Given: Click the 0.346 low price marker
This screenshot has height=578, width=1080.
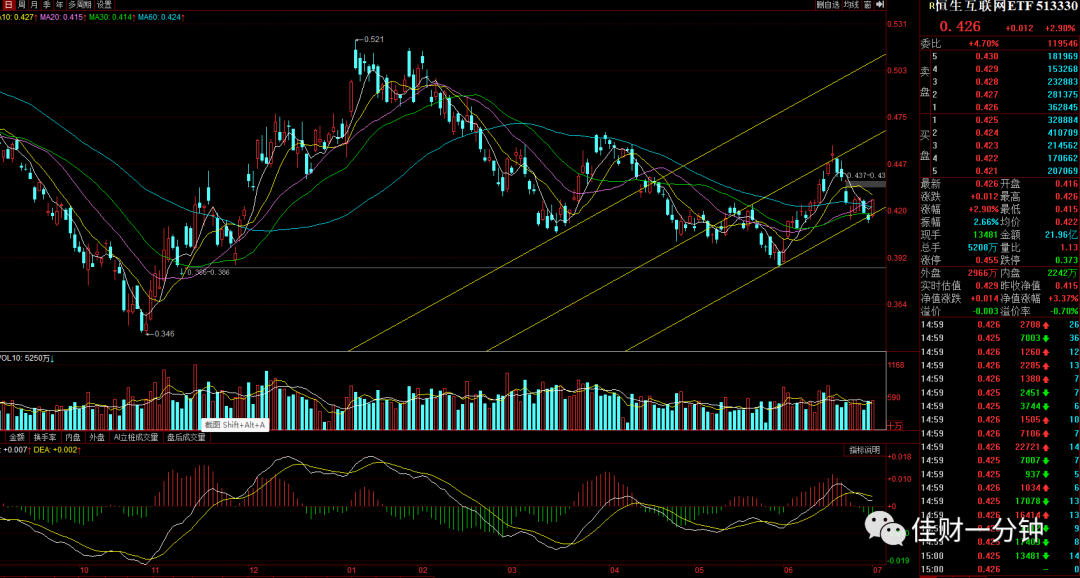Looking at the screenshot, I should coord(163,333).
